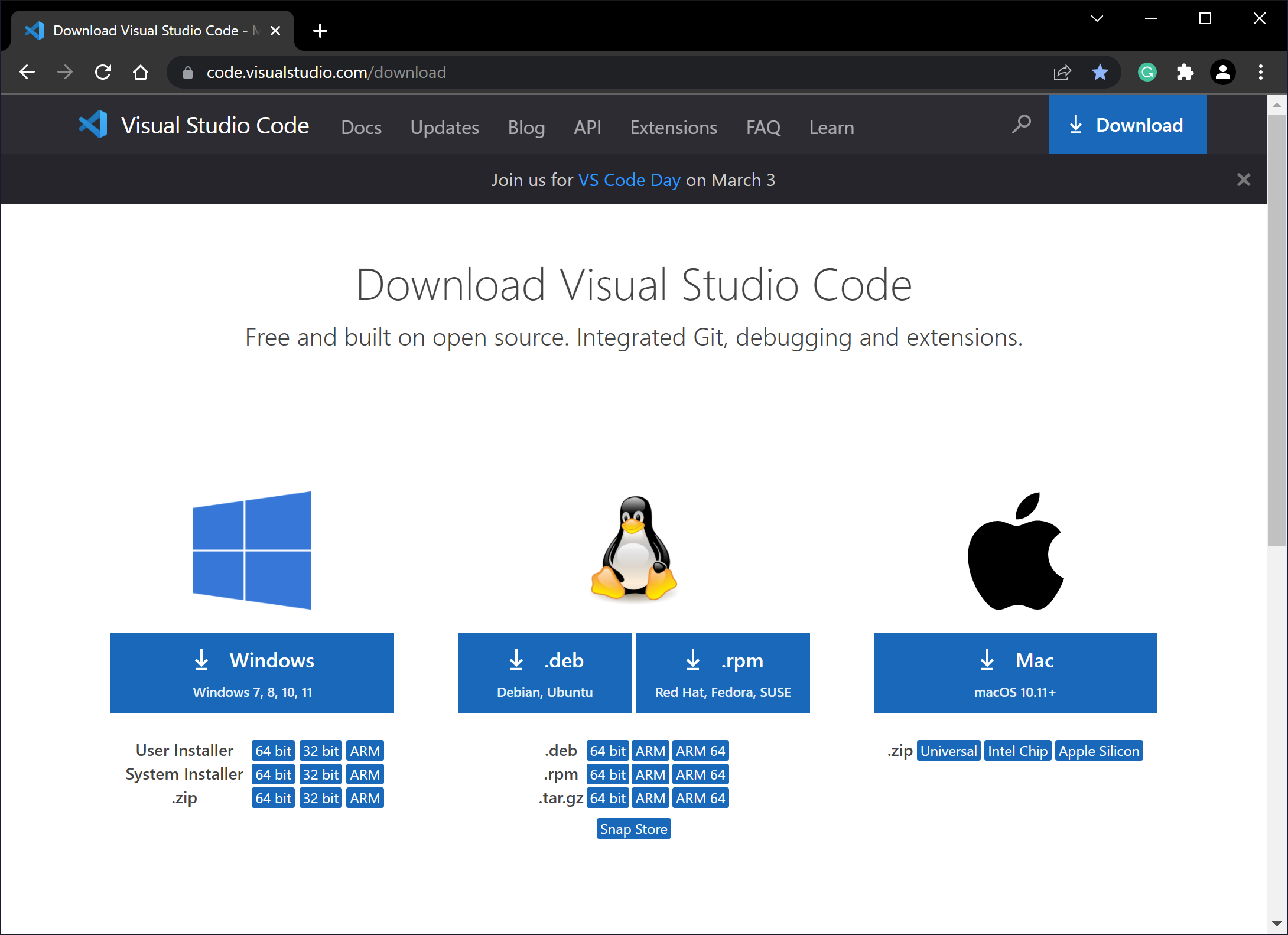1288x935 pixels.
Task: Choose System Installer 32 bit
Action: click(x=321, y=774)
